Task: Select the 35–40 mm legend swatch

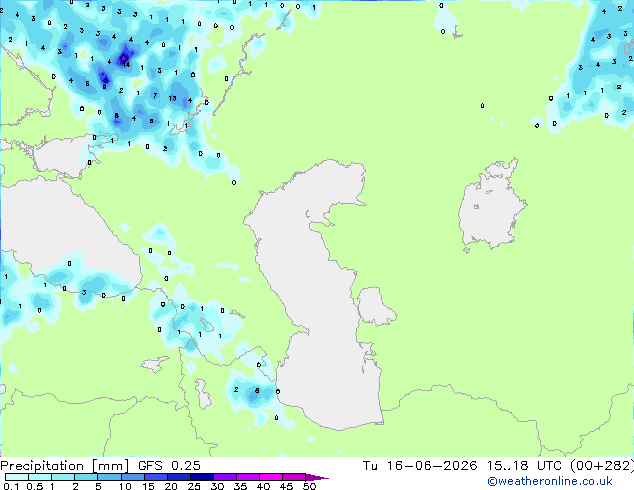Action: [247, 477]
